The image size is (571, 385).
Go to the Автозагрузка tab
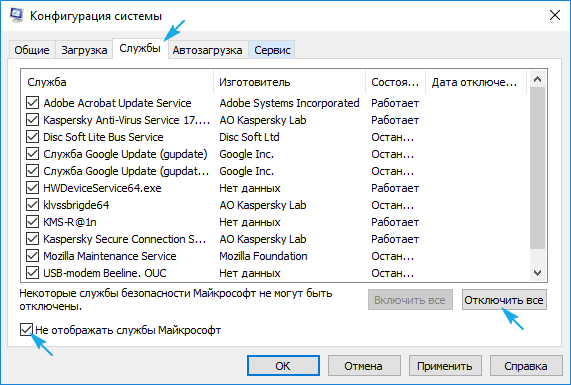[x=207, y=50]
